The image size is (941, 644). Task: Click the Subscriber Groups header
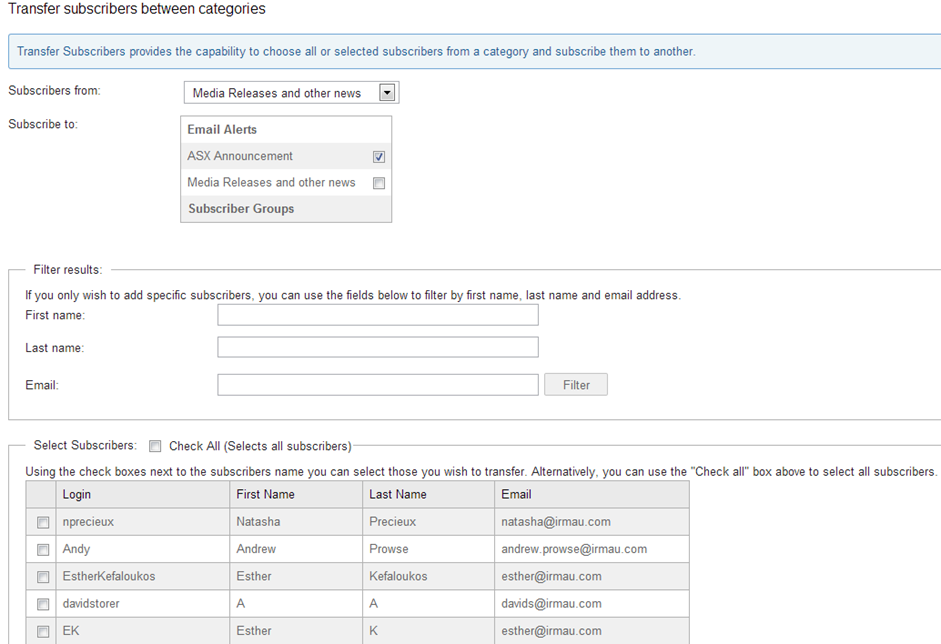click(241, 209)
